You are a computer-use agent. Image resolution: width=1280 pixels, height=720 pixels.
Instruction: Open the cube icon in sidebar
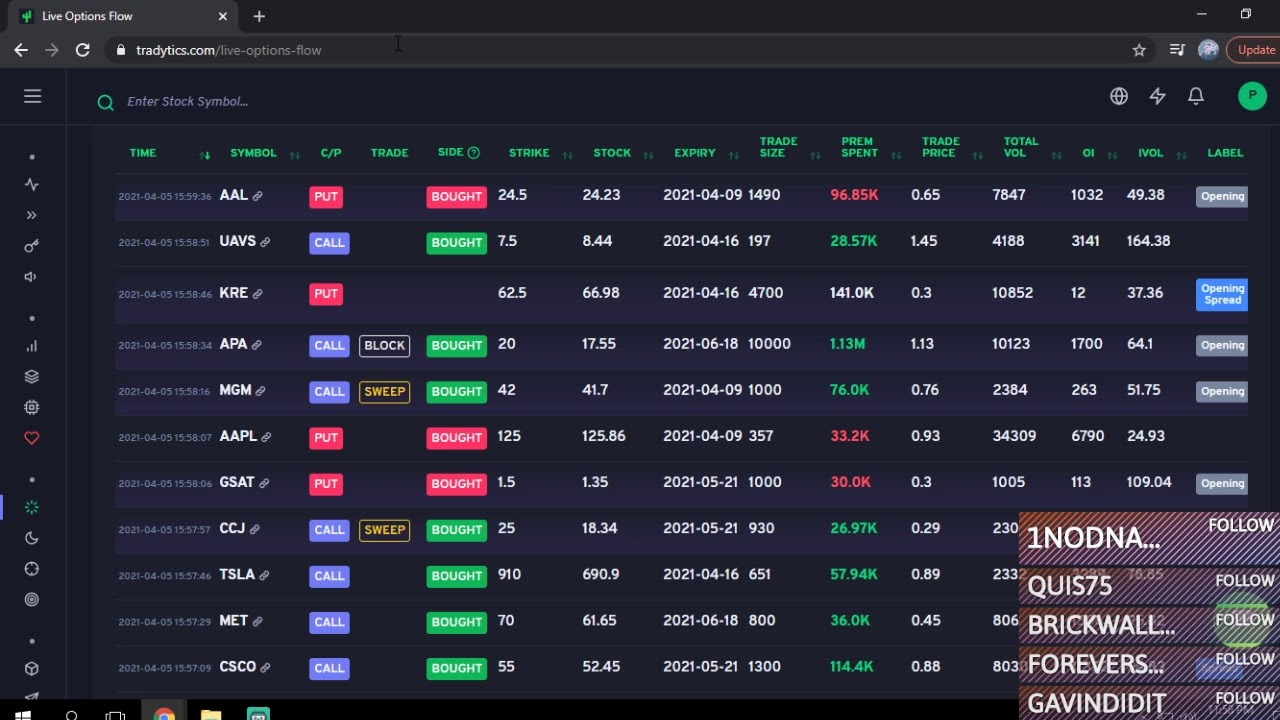click(x=32, y=669)
